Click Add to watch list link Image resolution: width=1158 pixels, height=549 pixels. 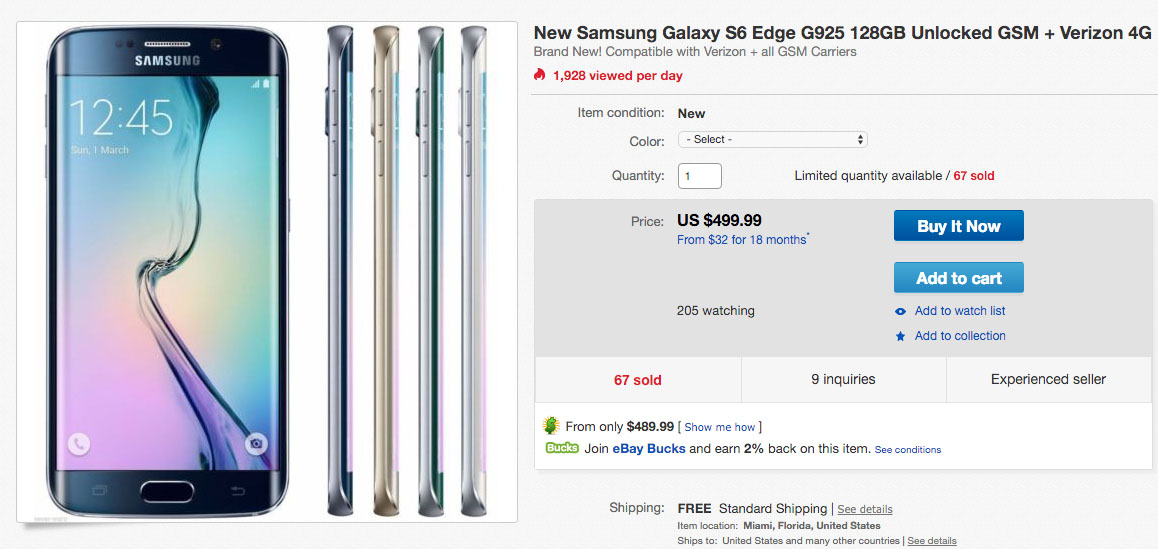[960, 311]
